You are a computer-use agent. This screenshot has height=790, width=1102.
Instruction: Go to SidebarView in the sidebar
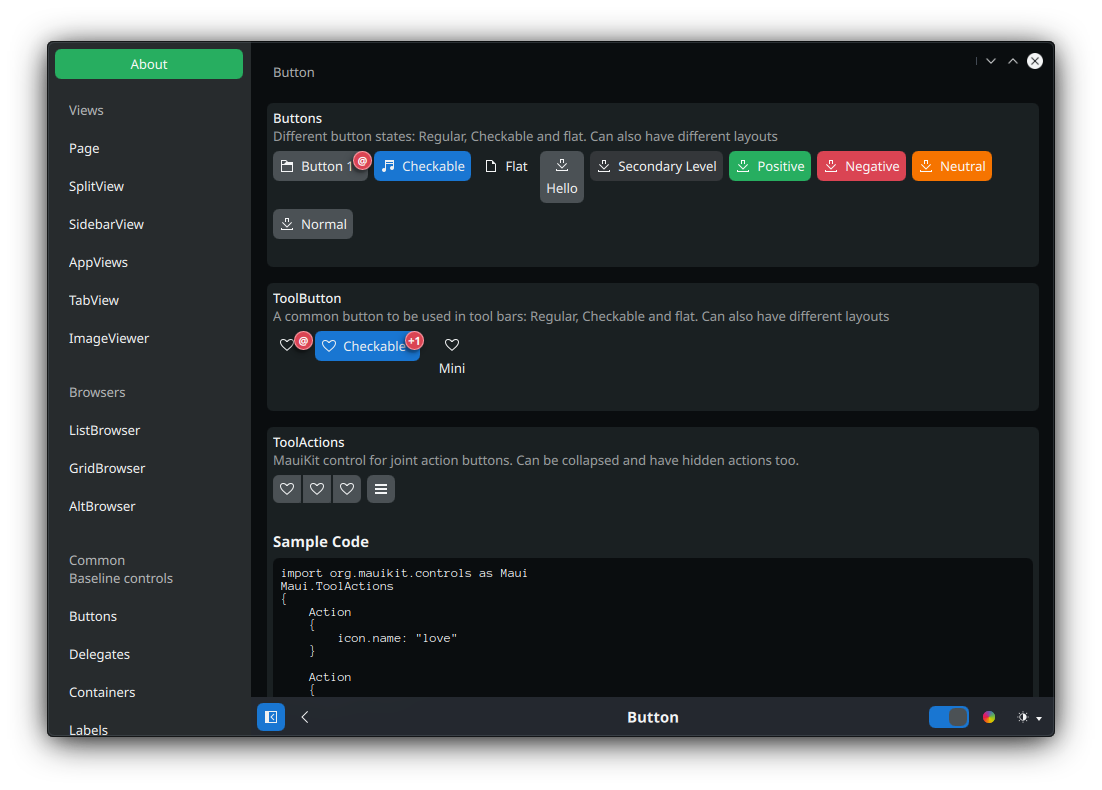click(149, 224)
